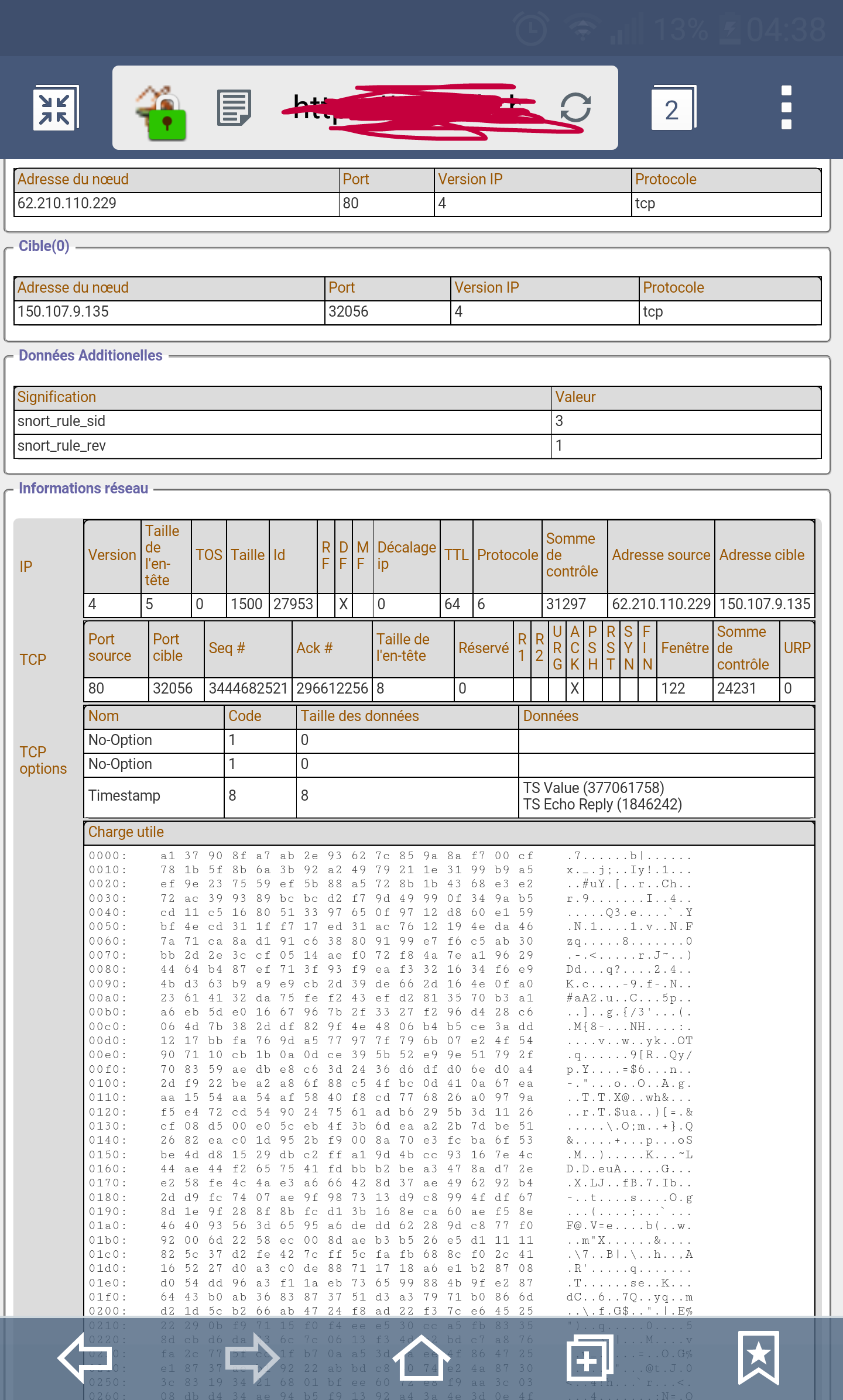Select the TCP checksum value 24231
Viewport: 843px width, 1400px height.
click(x=746, y=689)
